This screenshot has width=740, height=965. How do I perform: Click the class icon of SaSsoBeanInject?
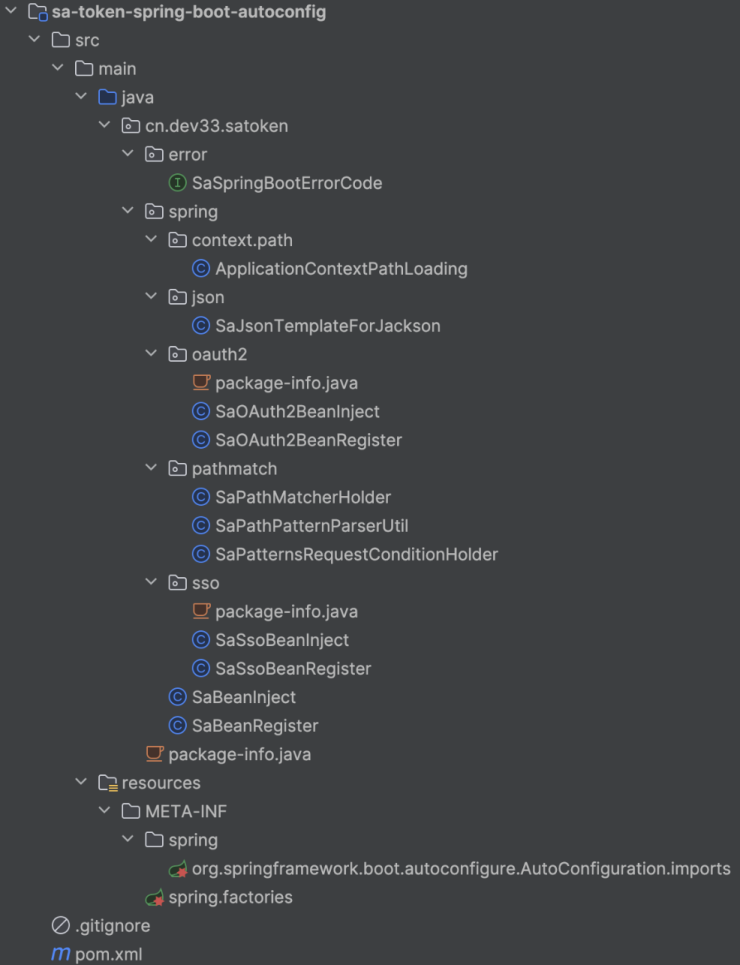tap(201, 639)
